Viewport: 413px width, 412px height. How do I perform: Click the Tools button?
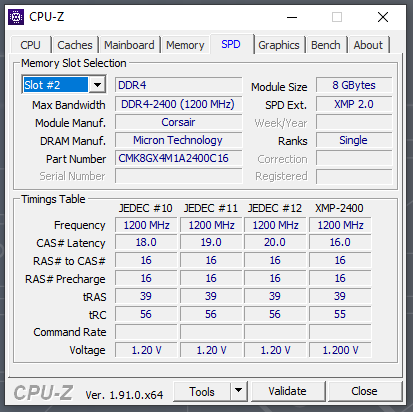(202, 391)
